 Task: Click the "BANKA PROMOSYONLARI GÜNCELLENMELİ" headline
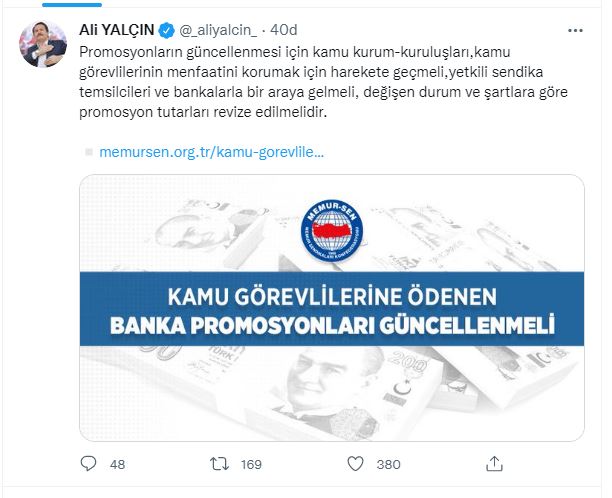332,325
